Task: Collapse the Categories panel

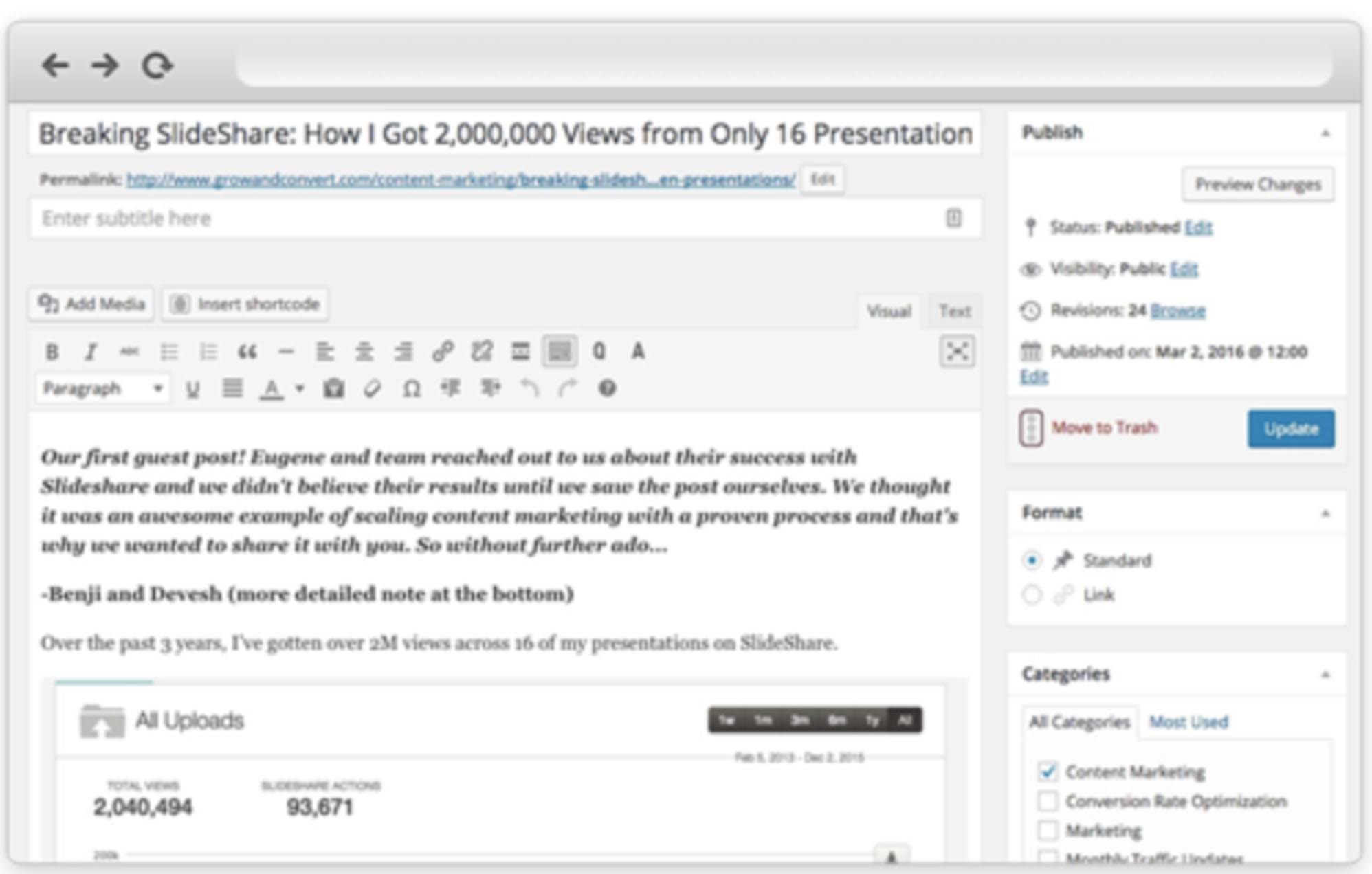Action: [x=1326, y=675]
